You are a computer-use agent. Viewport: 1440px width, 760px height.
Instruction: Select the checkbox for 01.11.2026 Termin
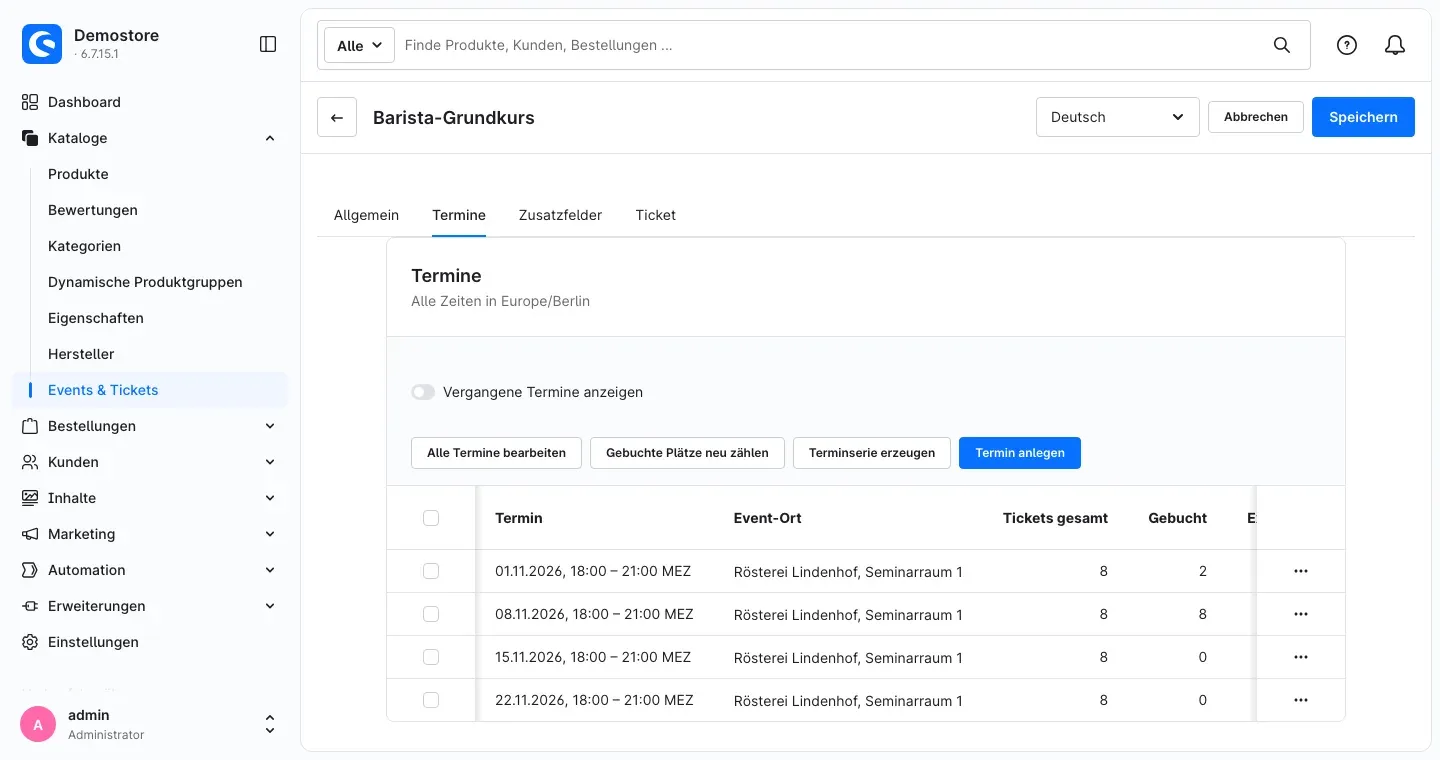[431, 571]
